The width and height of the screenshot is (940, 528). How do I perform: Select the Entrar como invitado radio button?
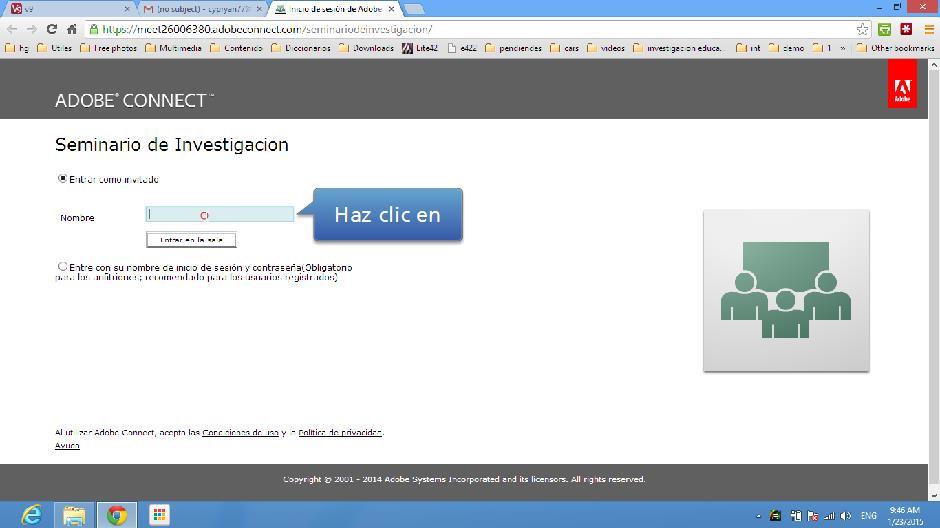click(x=62, y=179)
